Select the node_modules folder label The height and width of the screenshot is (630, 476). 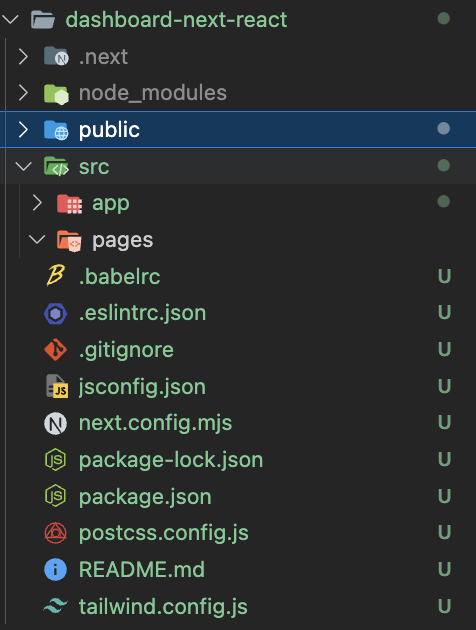click(153, 93)
